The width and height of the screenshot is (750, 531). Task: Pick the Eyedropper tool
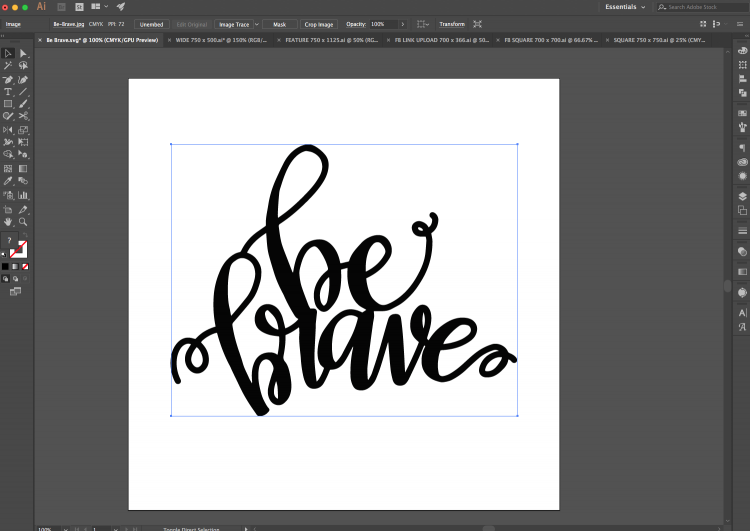[x=8, y=181]
